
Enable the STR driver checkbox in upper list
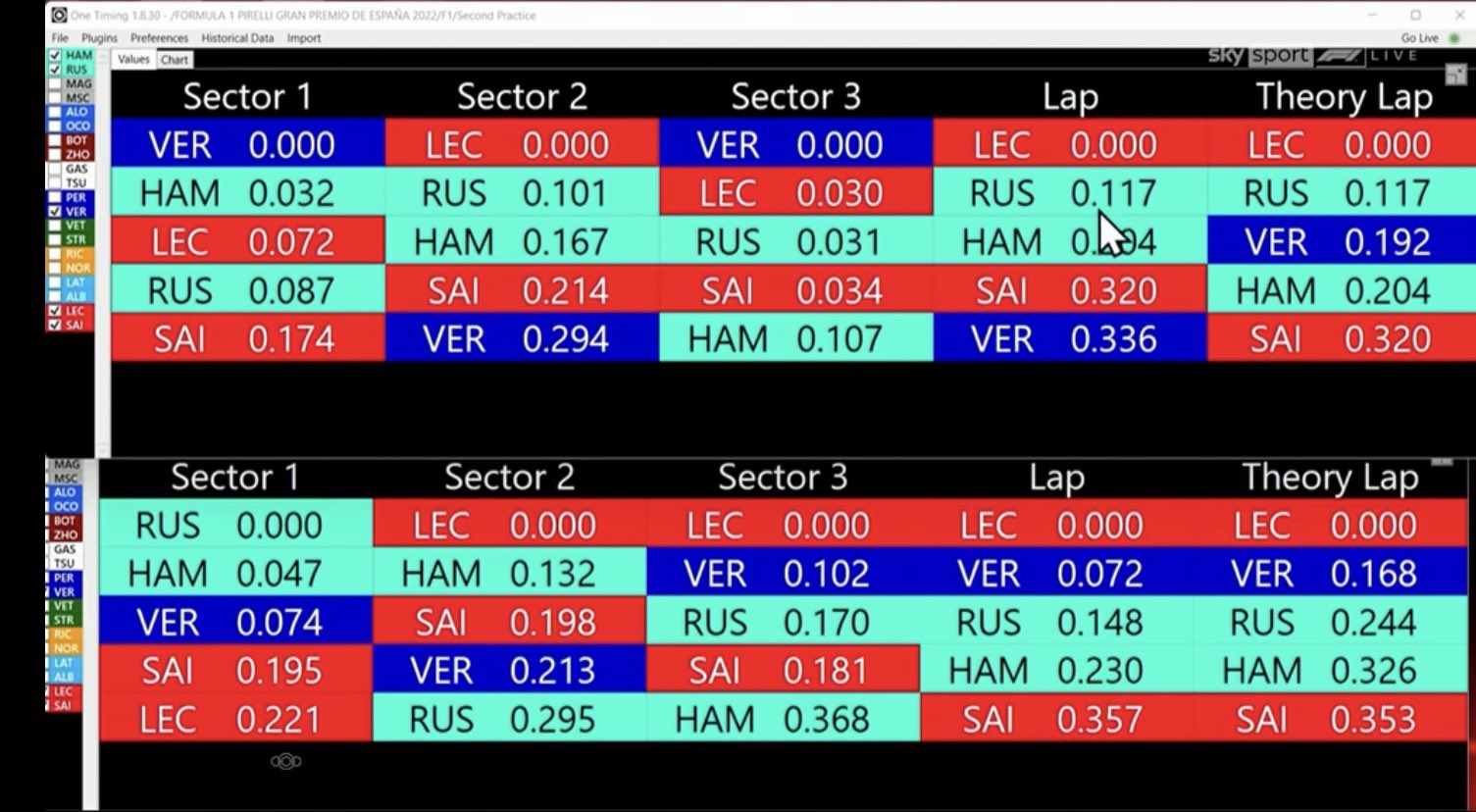tap(56, 239)
